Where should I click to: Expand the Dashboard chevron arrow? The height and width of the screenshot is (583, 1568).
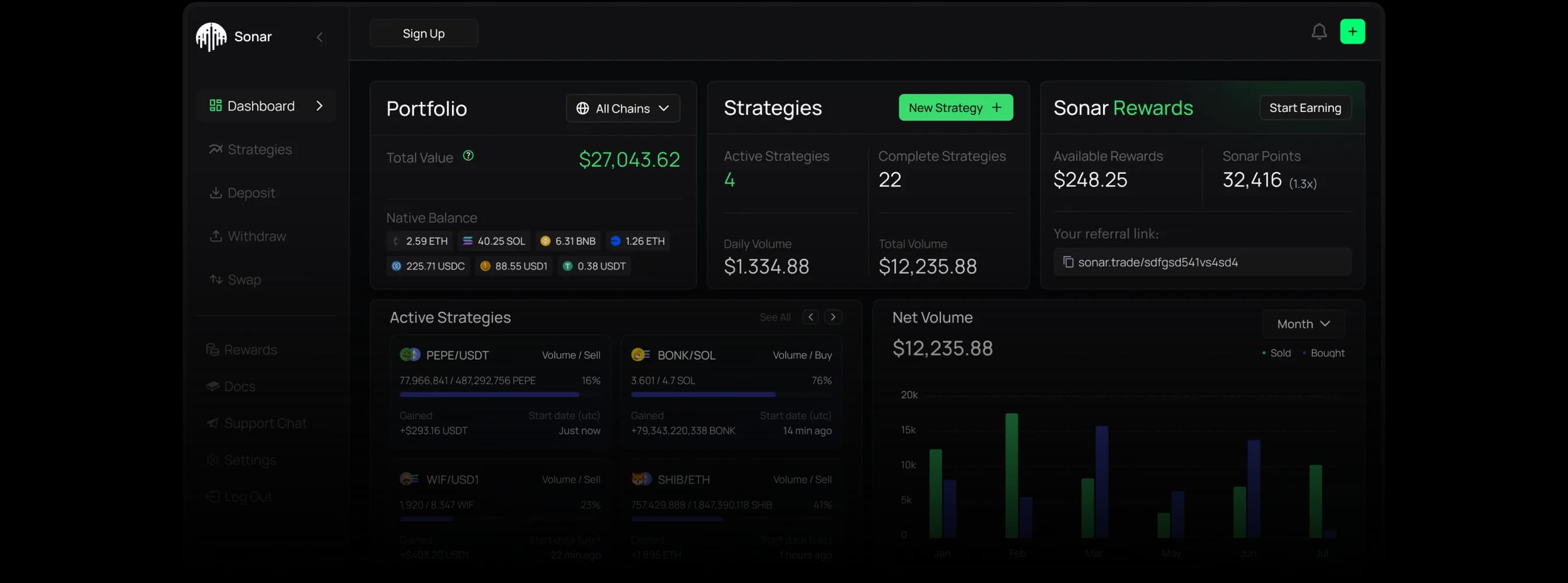tap(320, 106)
